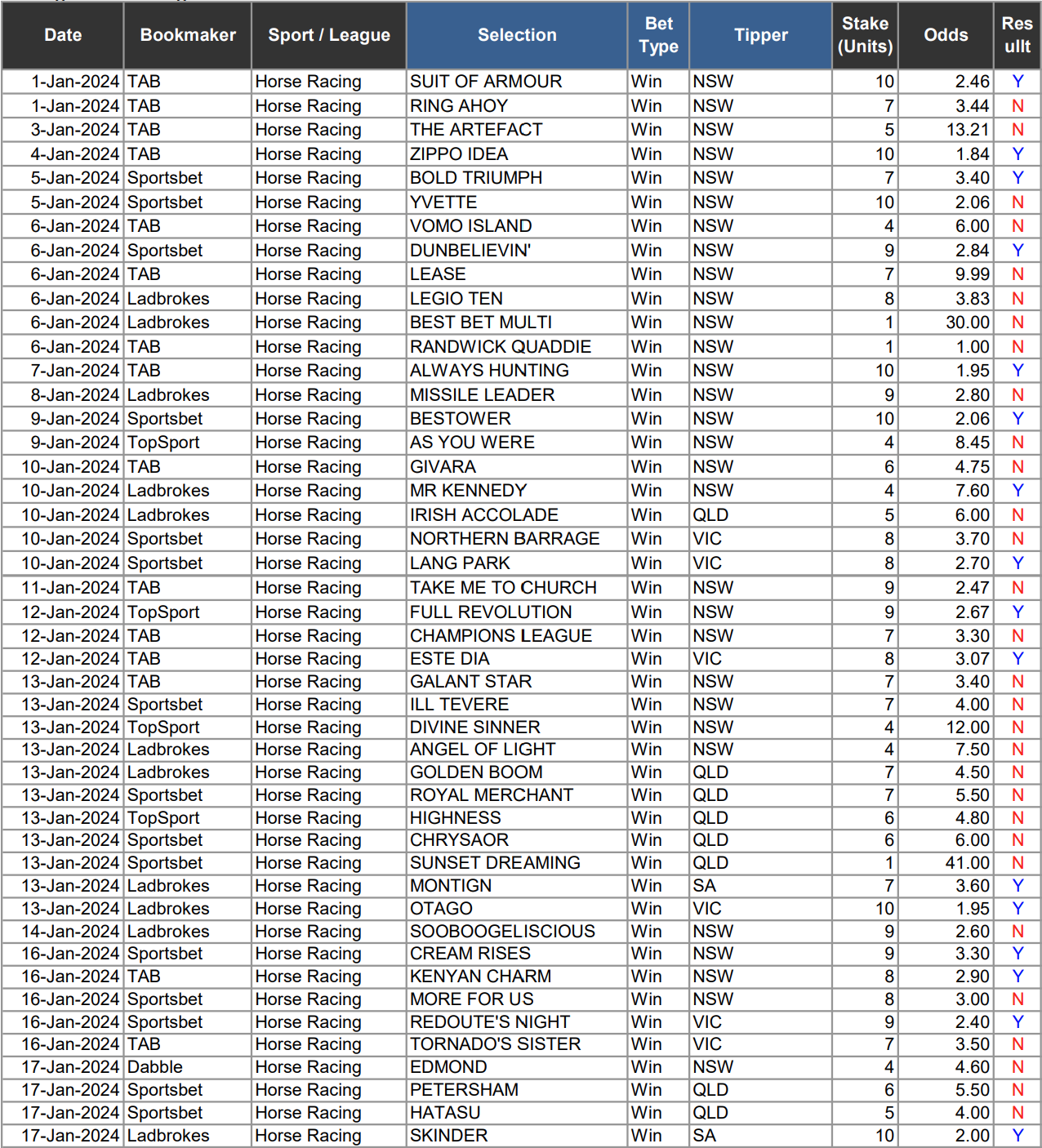The height and width of the screenshot is (1148, 1042).
Task: Click the Selection column header
Action: tap(517, 35)
